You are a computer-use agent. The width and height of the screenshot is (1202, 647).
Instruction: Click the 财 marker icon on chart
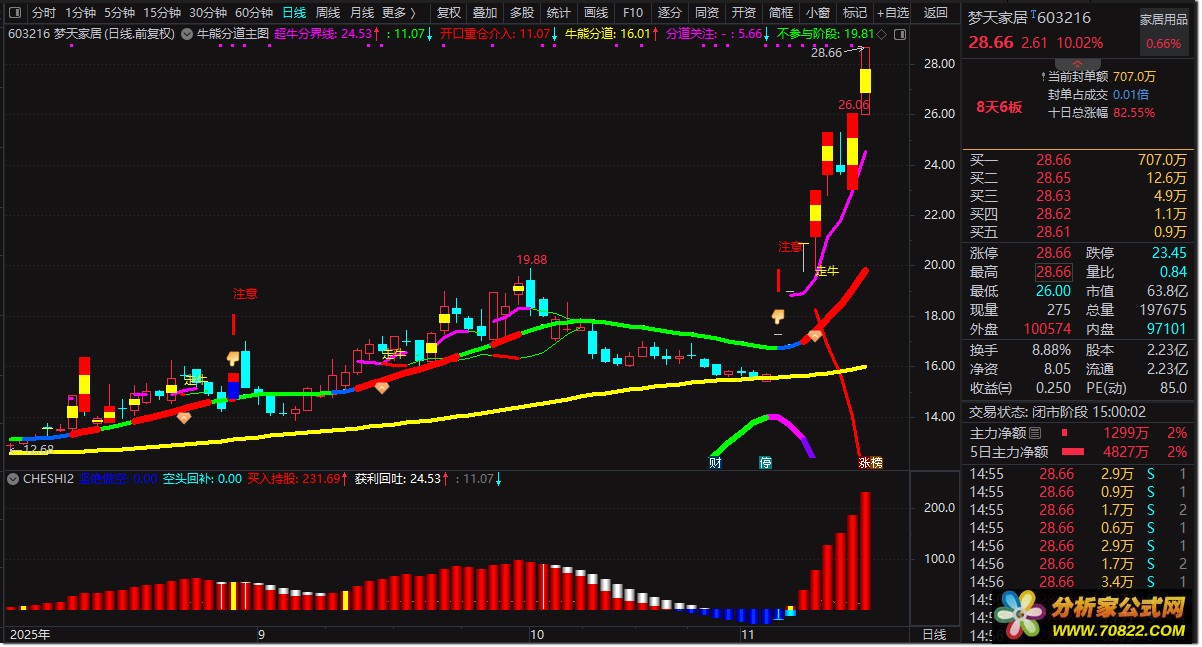715,463
